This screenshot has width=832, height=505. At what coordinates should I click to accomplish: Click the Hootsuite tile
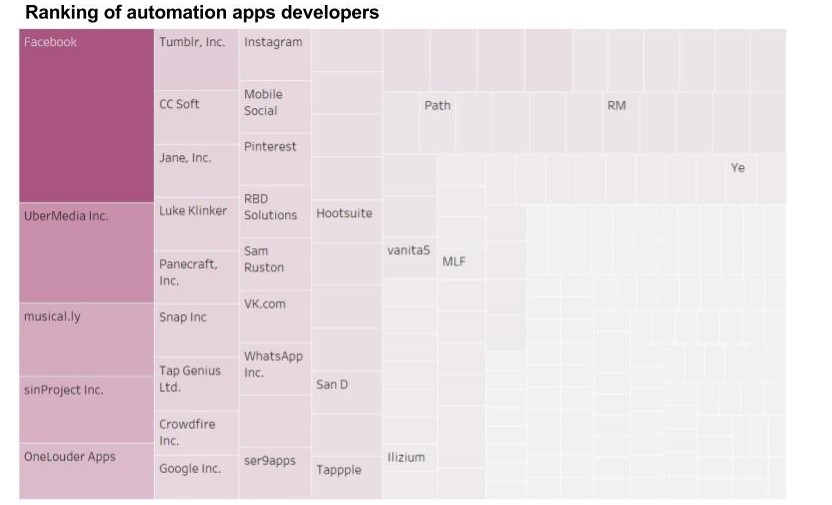coord(346,221)
